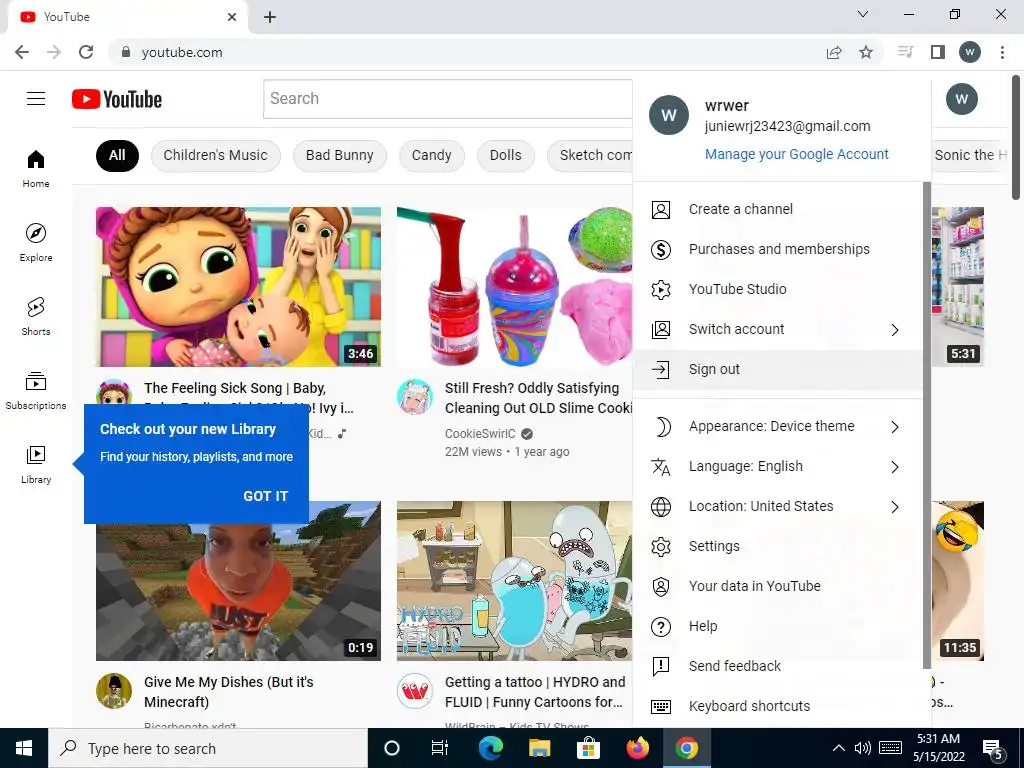Viewport: 1024px width, 768px height.
Task: Open The Feeling Sick Song thumbnail
Action: point(238,287)
